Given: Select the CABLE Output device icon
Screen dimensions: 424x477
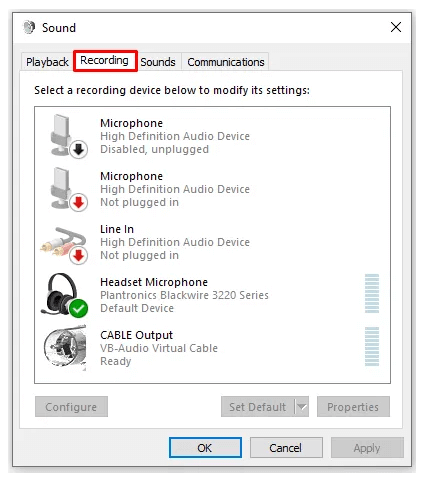Looking at the screenshot, I should pos(65,348).
